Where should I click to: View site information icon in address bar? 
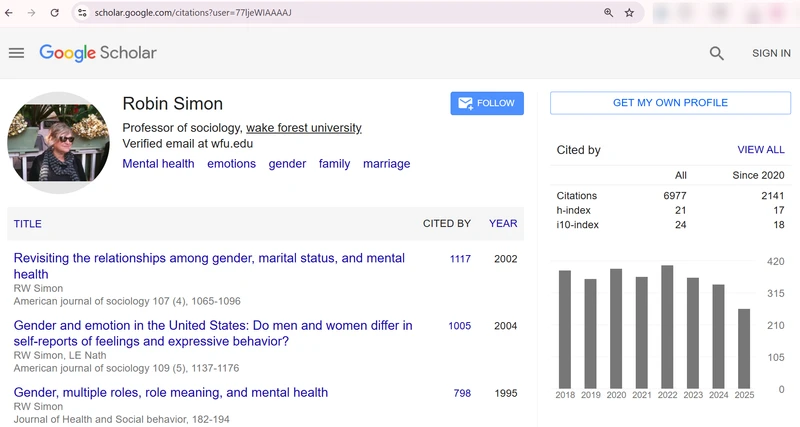click(x=82, y=13)
